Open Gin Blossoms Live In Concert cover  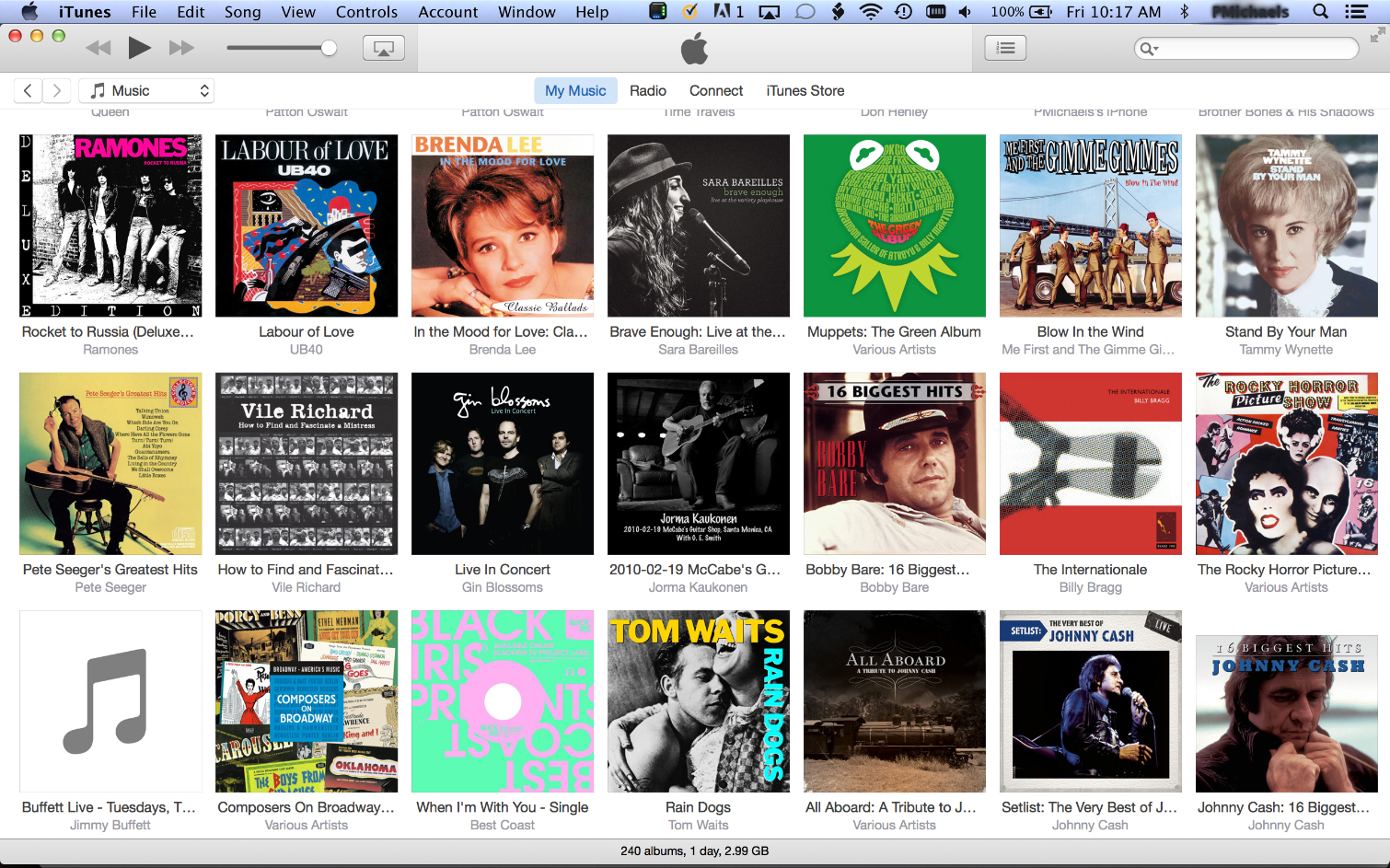point(503,463)
